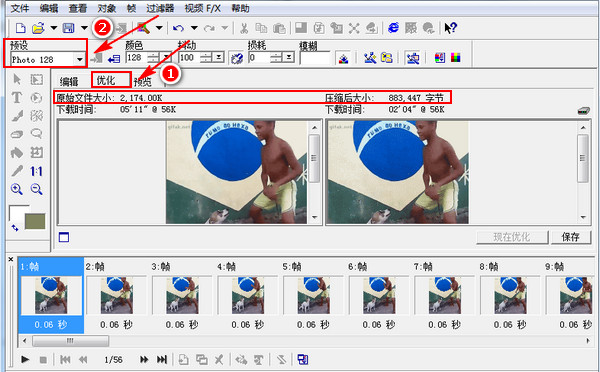Select frame thumbnail 2:帧

pos(117,295)
